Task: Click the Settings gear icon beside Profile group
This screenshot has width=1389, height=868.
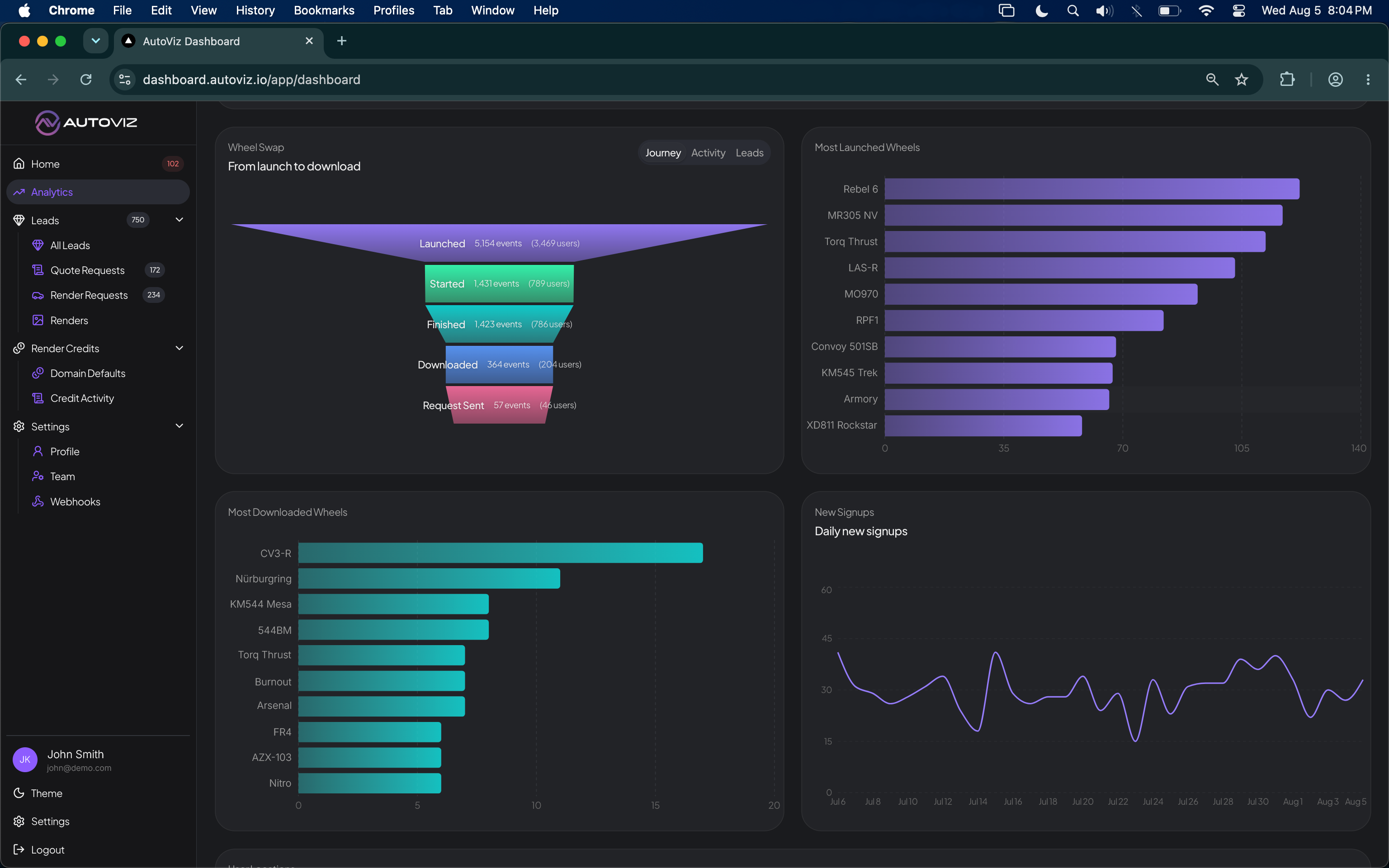Action: point(19,426)
